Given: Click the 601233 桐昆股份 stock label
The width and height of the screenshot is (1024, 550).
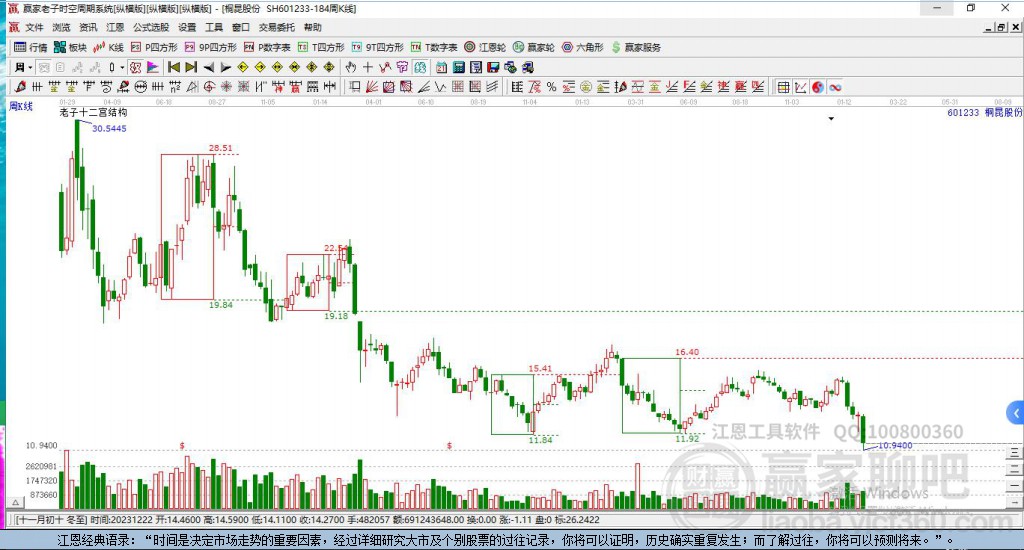Looking at the screenshot, I should pos(984,112).
